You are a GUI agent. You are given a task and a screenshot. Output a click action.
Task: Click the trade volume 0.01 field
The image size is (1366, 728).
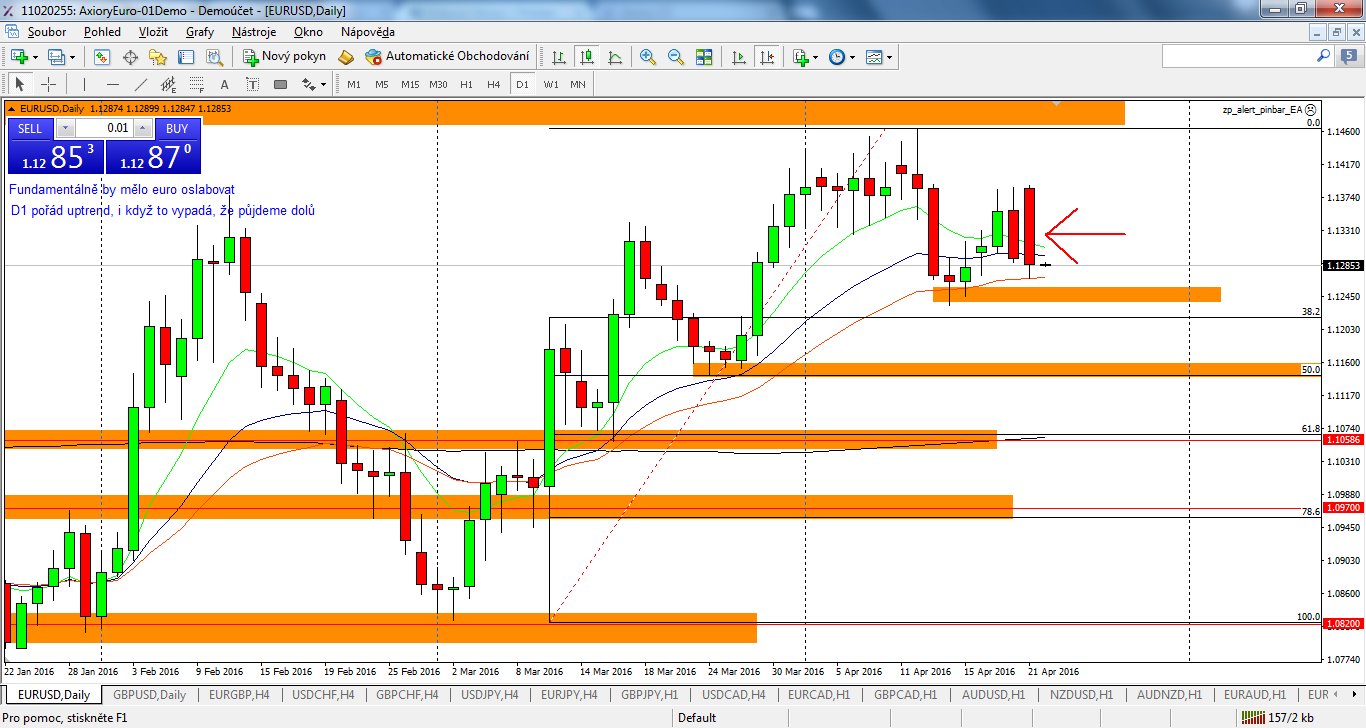pyautogui.click(x=104, y=128)
